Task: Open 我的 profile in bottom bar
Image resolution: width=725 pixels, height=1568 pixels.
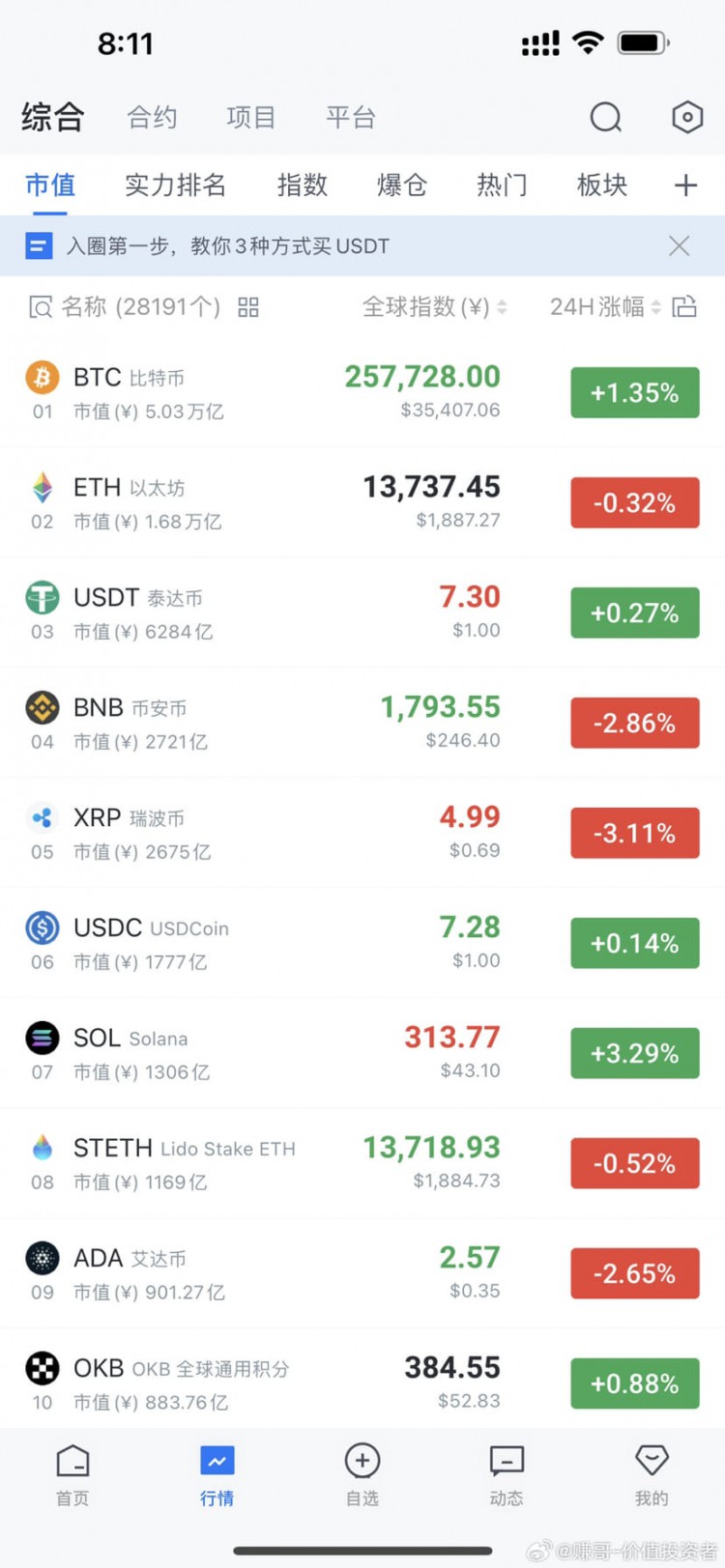Action: (x=652, y=1475)
